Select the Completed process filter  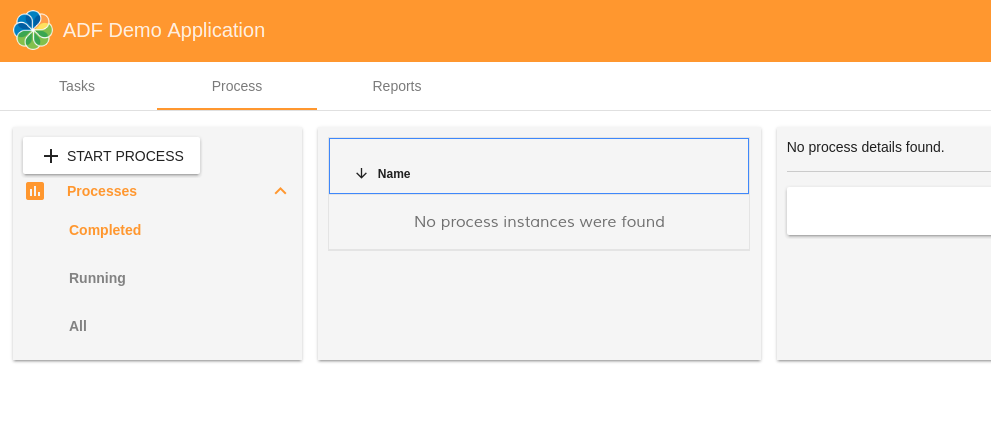tap(105, 230)
